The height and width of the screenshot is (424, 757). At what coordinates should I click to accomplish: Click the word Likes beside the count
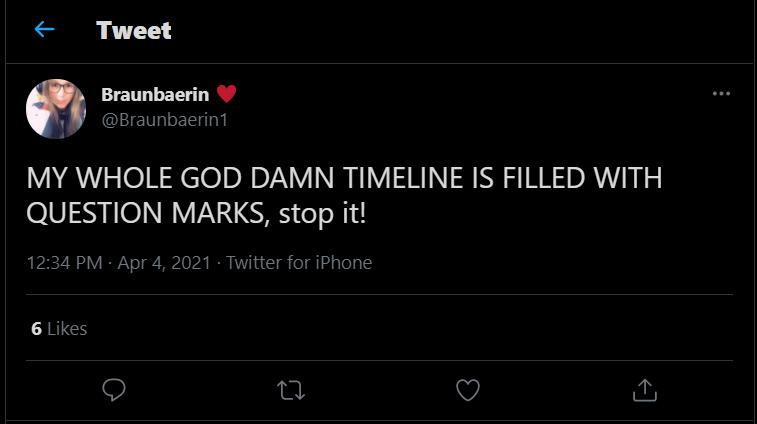coord(67,328)
